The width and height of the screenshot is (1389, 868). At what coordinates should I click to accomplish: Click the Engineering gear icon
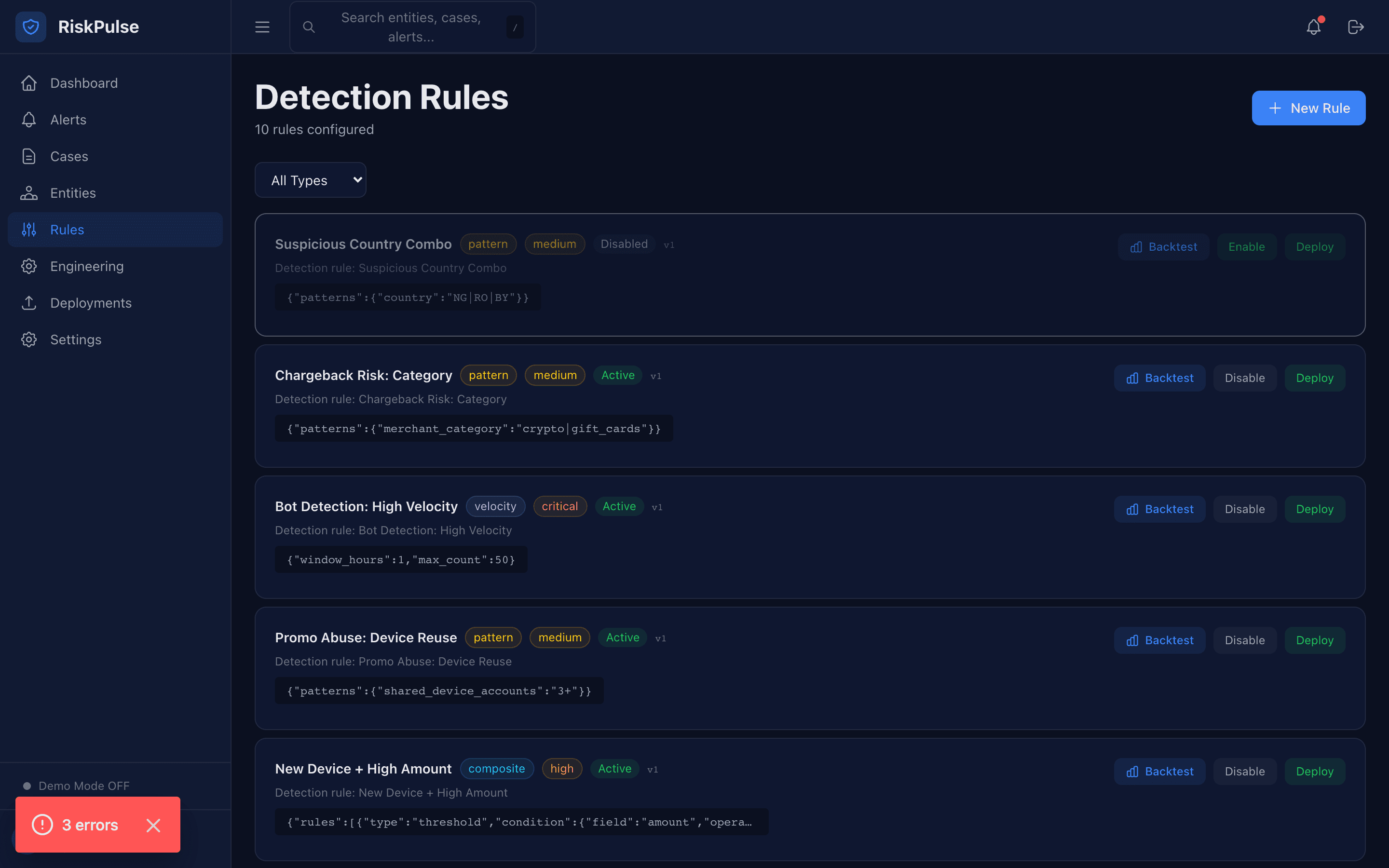point(29,266)
